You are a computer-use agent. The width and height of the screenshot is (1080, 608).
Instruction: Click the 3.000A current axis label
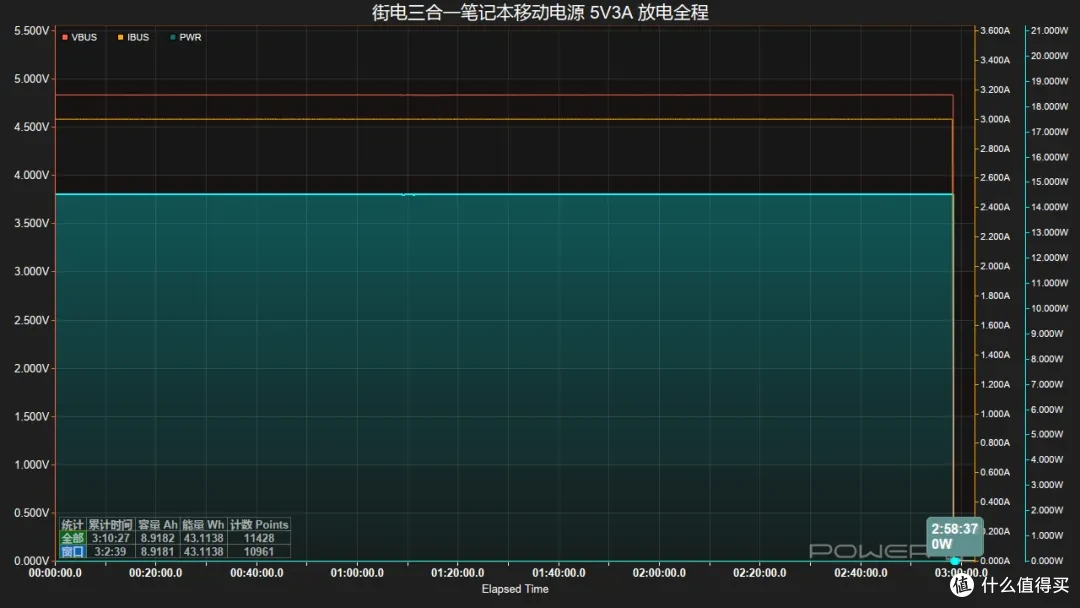[995, 119]
